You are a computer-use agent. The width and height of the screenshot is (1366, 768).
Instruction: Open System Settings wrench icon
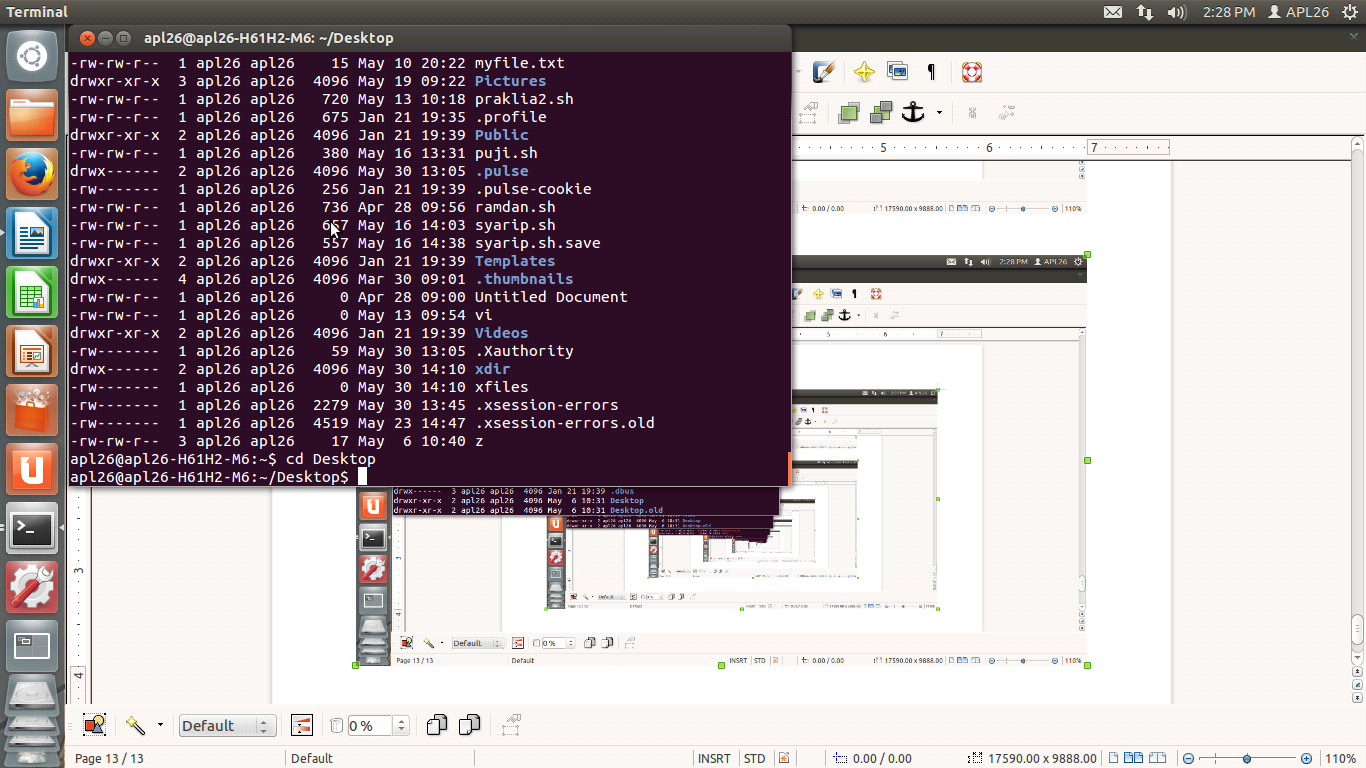click(x=32, y=588)
